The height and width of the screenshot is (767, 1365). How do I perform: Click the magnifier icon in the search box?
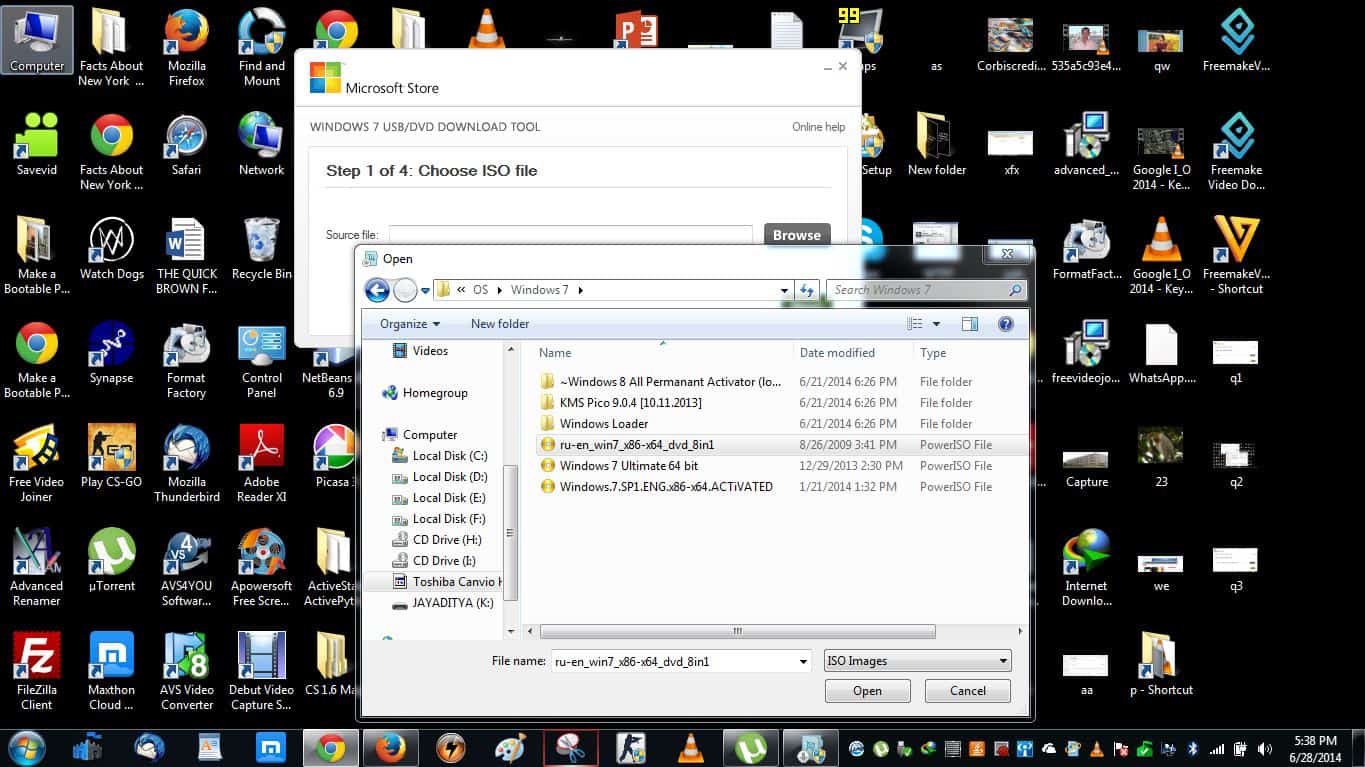(1015, 290)
